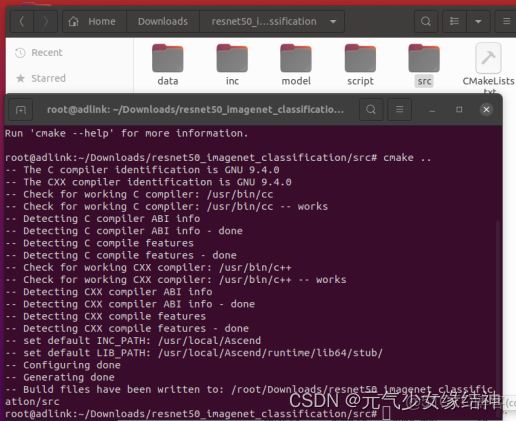Image resolution: width=516 pixels, height=421 pixels.
Task: Click the terminal title bar text
Action: [x=195, y=110]
